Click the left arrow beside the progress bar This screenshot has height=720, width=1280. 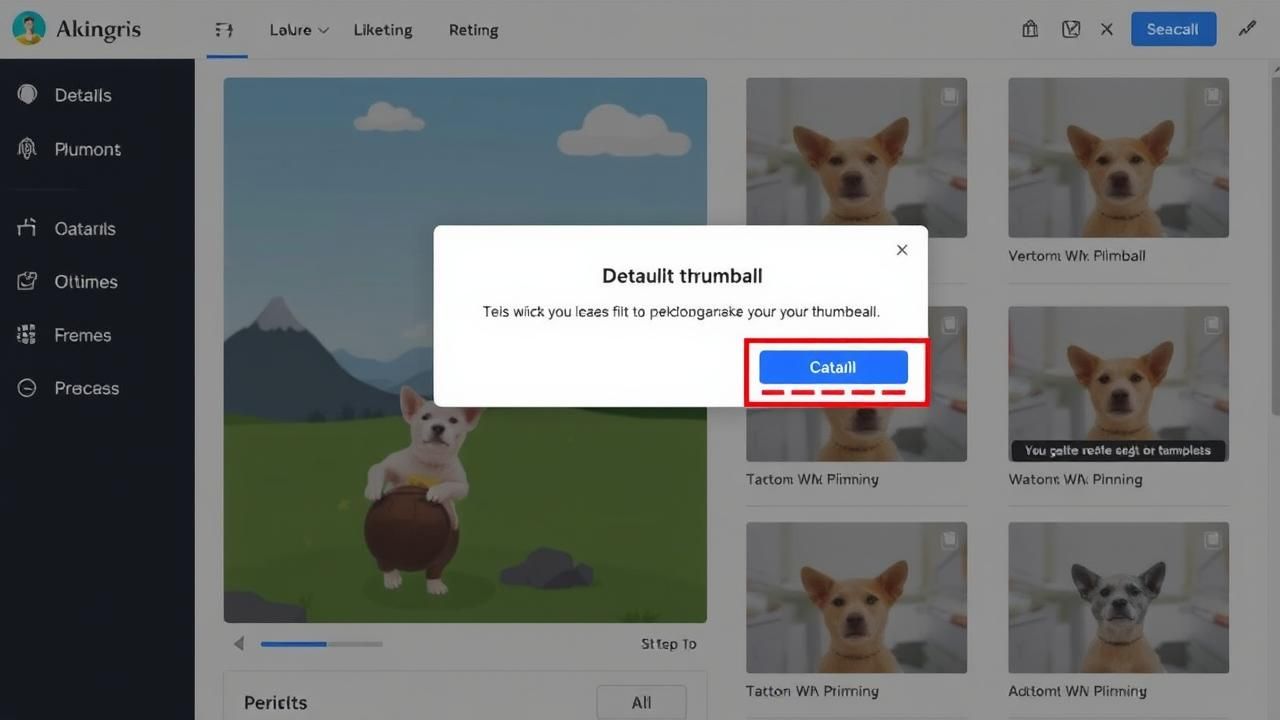coord(238,644)
